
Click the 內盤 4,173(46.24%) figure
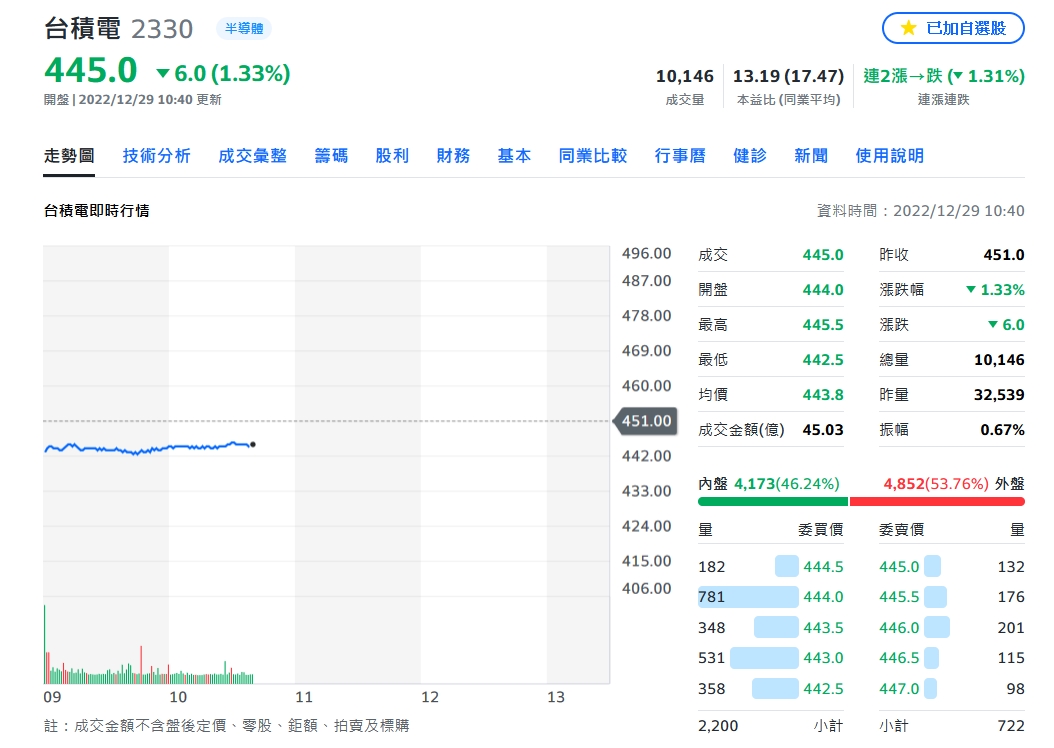tap(786, 484)
